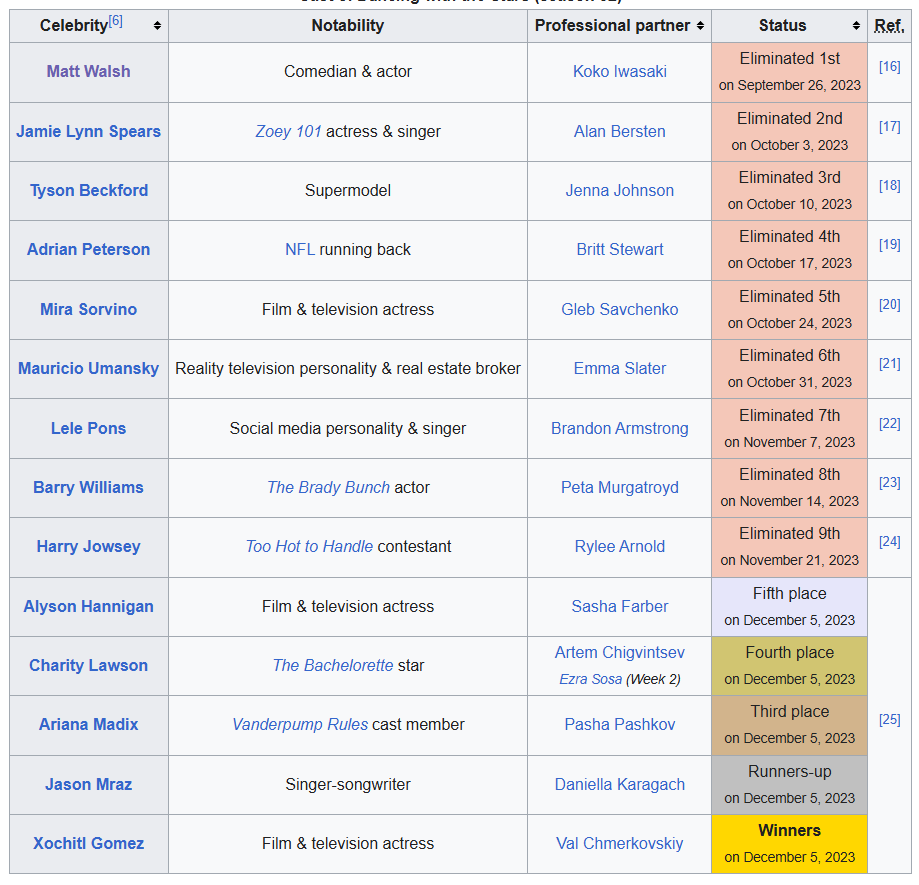
Task: Jump to reference [18]
Action: (889, 186)
